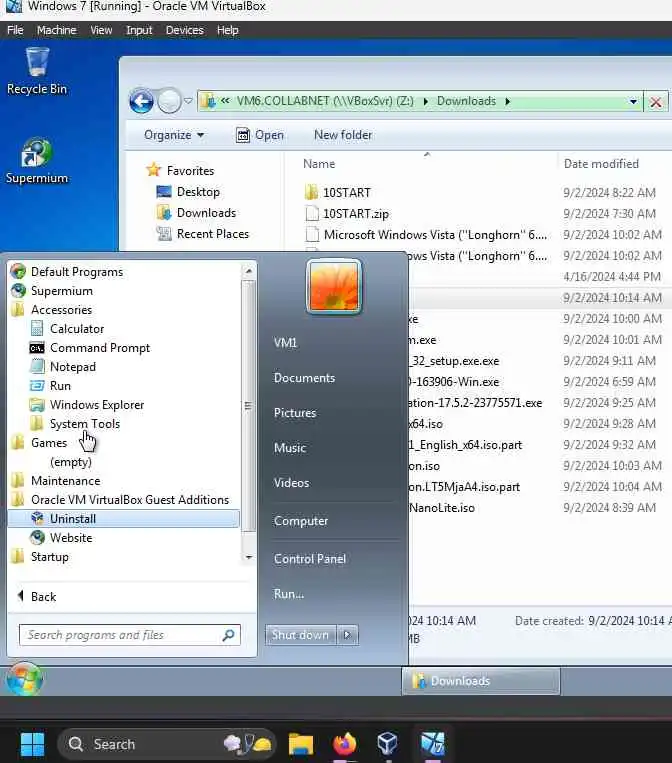Click the Search programs and files box
Image resolution: width=672 pixels, height=763 pixels.
point(129,635)
